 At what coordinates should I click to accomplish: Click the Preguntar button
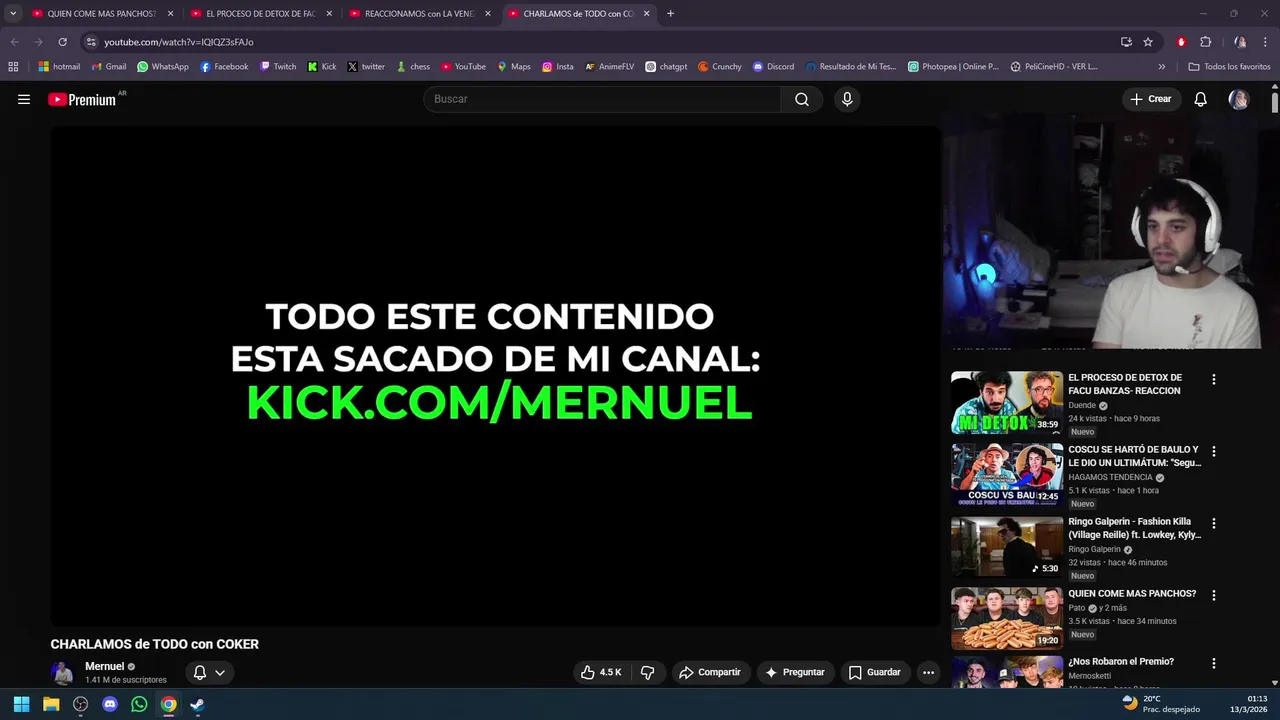point(795,672)
